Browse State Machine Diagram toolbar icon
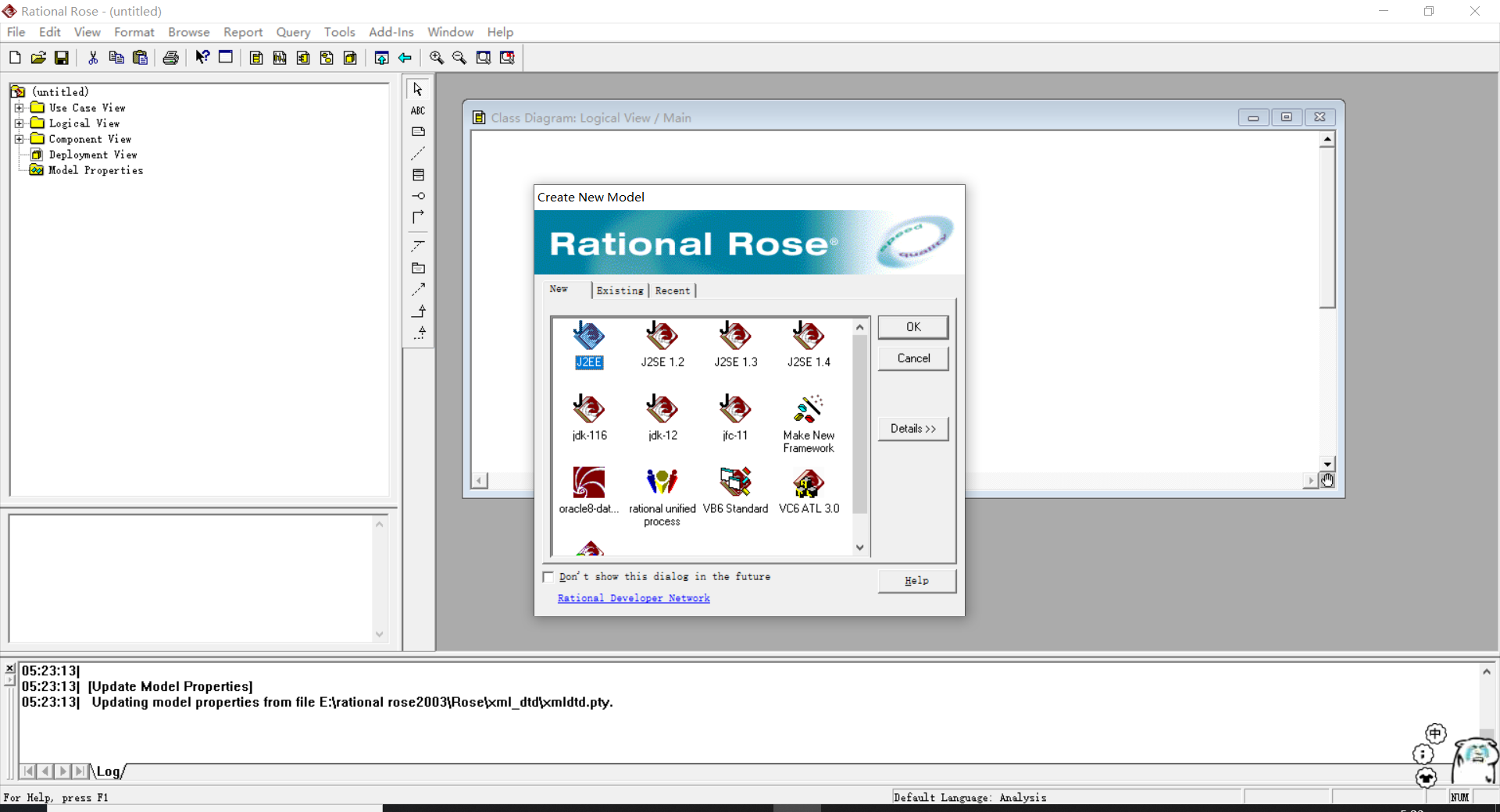Screen dimensions: 1500x812 pyautogui.click(x=327, y=58)
